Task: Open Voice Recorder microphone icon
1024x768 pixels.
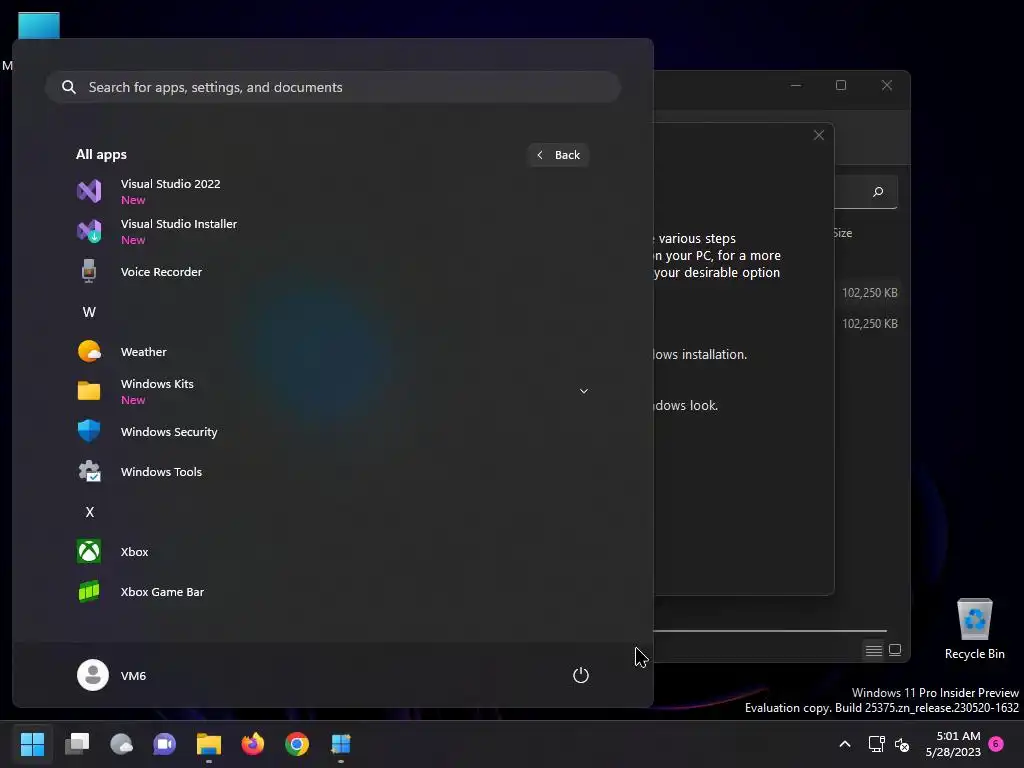Action: click(89, 271)
